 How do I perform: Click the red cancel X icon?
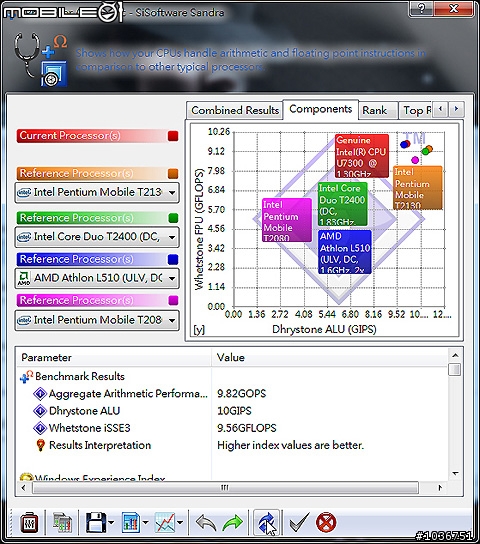(x=326, y=522)
